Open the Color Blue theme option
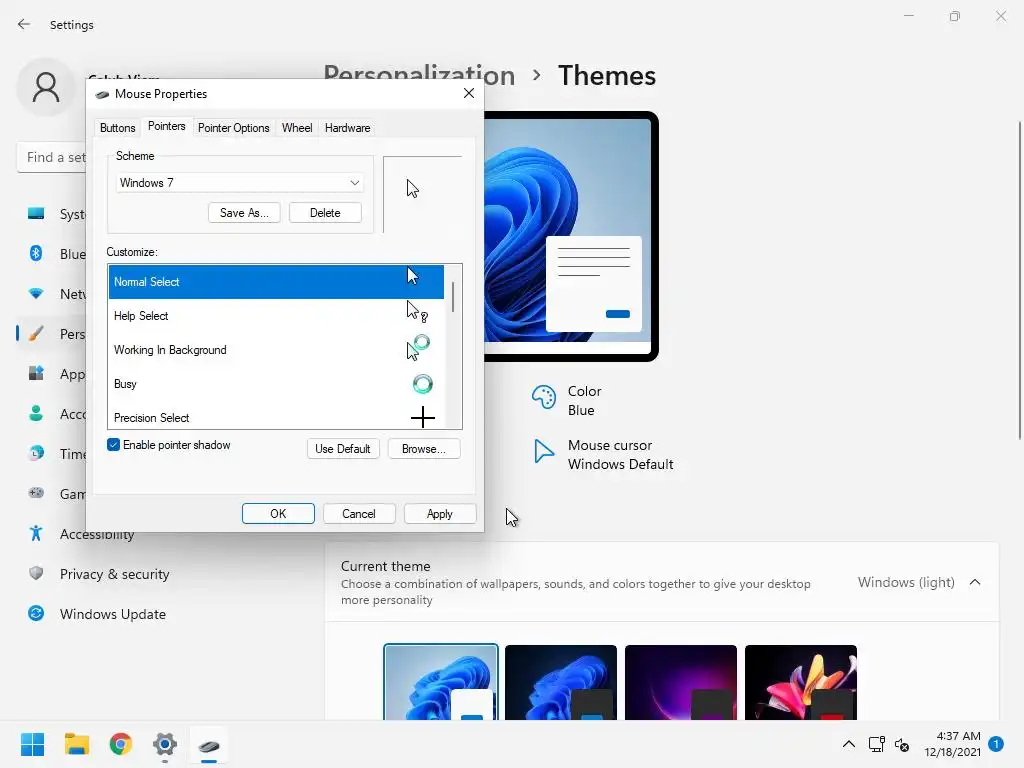1024x768 pixels. coord(567,400)
